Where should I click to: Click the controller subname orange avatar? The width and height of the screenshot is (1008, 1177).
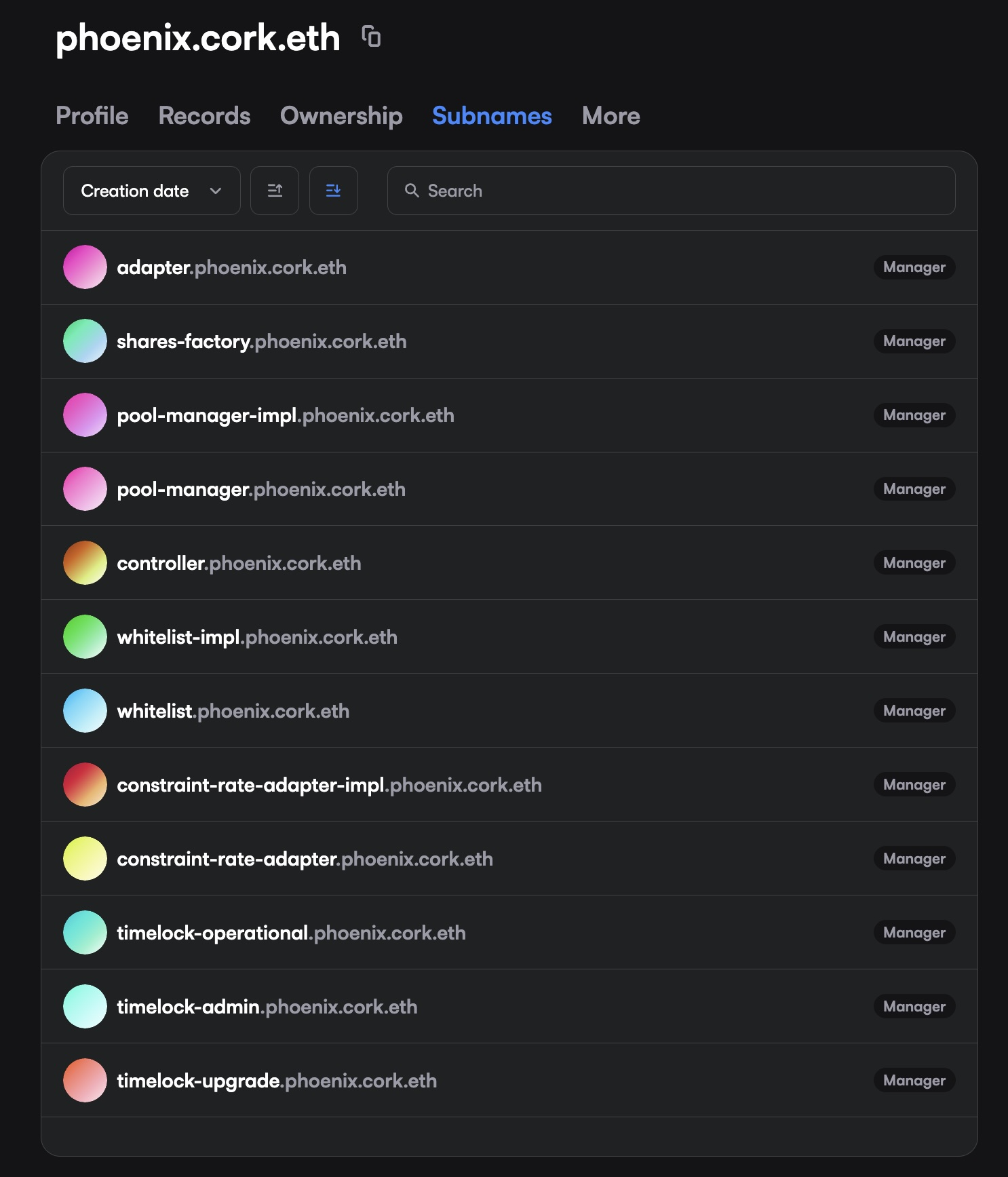point(85,563)
